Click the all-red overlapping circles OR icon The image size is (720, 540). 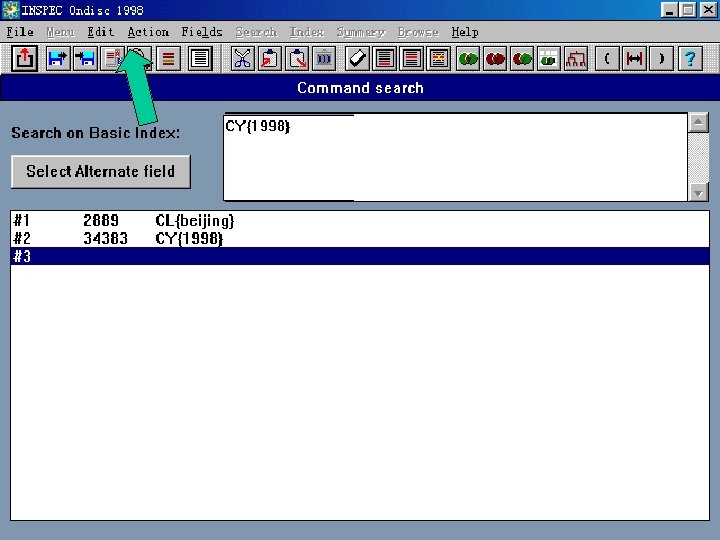tap(495, 59)
